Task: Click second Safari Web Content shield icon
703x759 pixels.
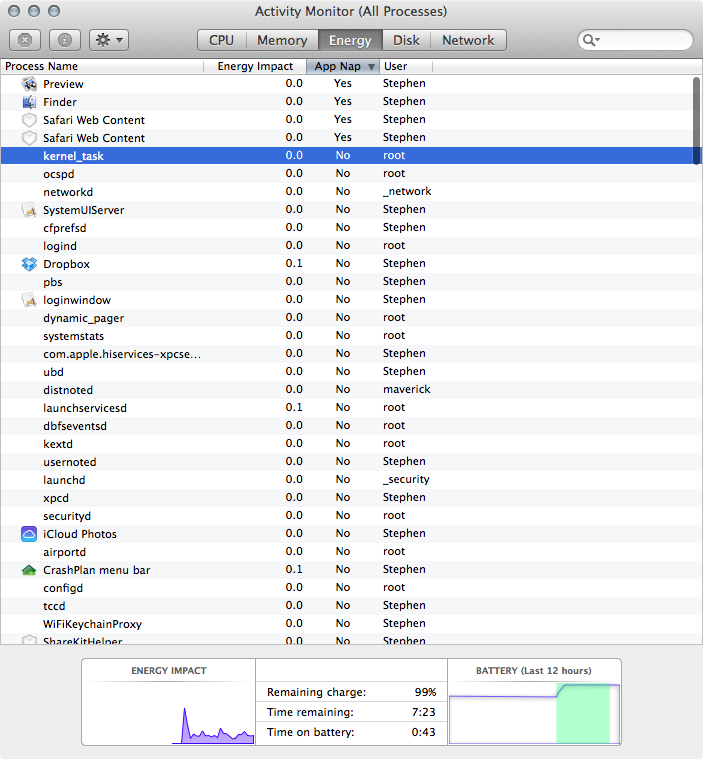Action: pyautogui.click(x=30, y=138)
